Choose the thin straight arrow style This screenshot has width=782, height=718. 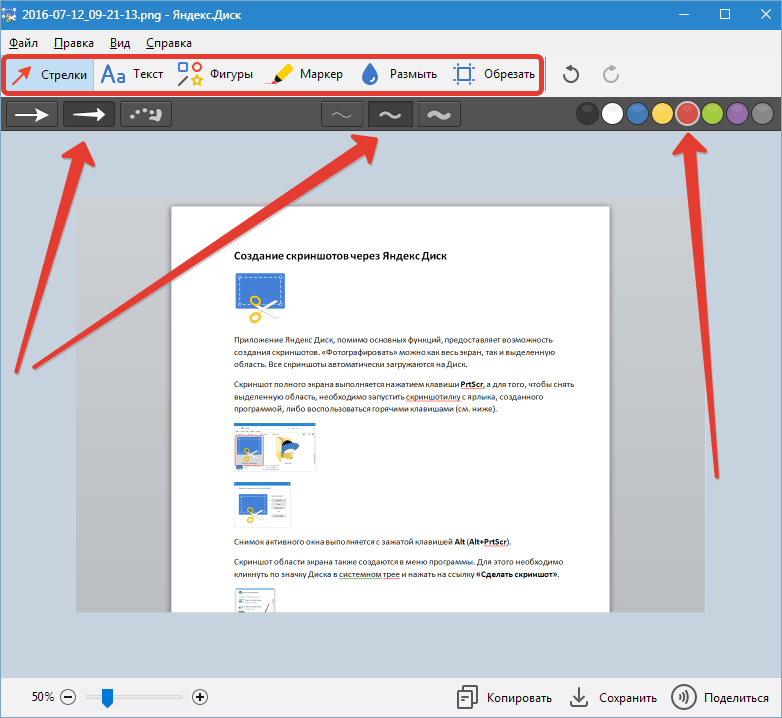click(32, 114)
